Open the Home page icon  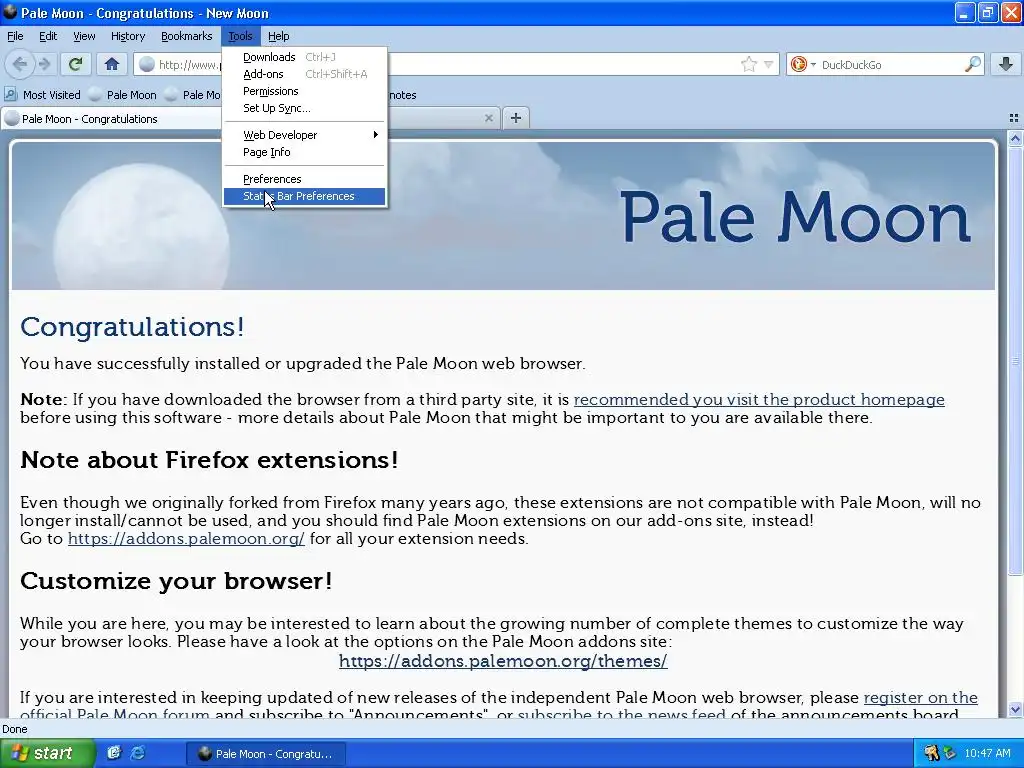[x=112, y=64]
